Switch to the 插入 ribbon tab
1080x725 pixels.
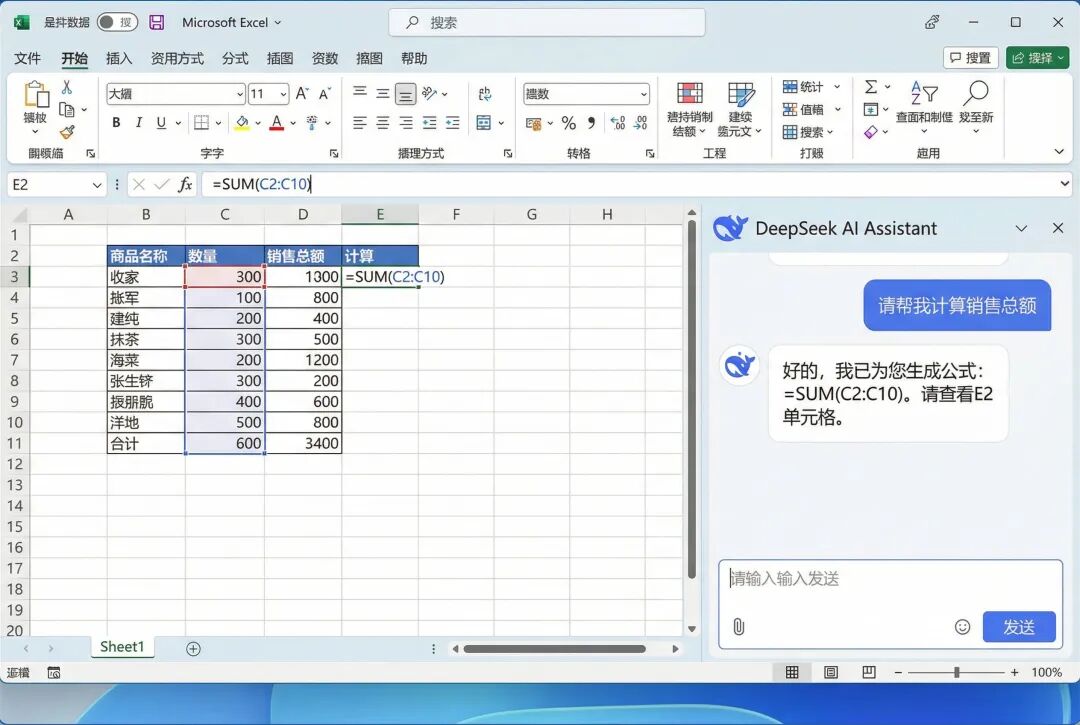point(119,58)
